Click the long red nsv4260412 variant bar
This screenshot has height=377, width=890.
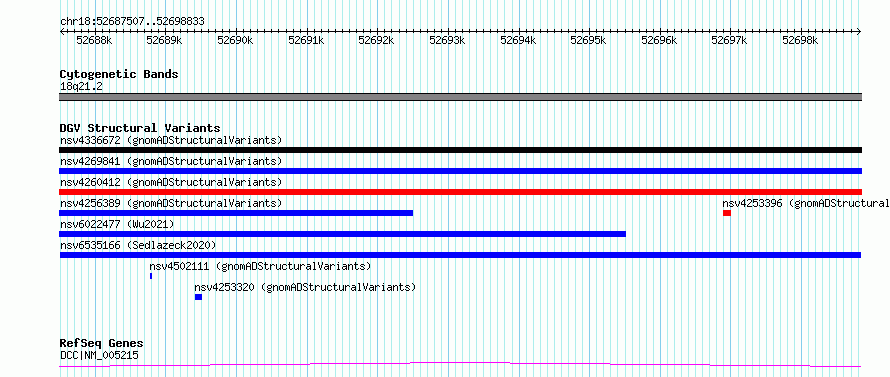pos(460,192)
